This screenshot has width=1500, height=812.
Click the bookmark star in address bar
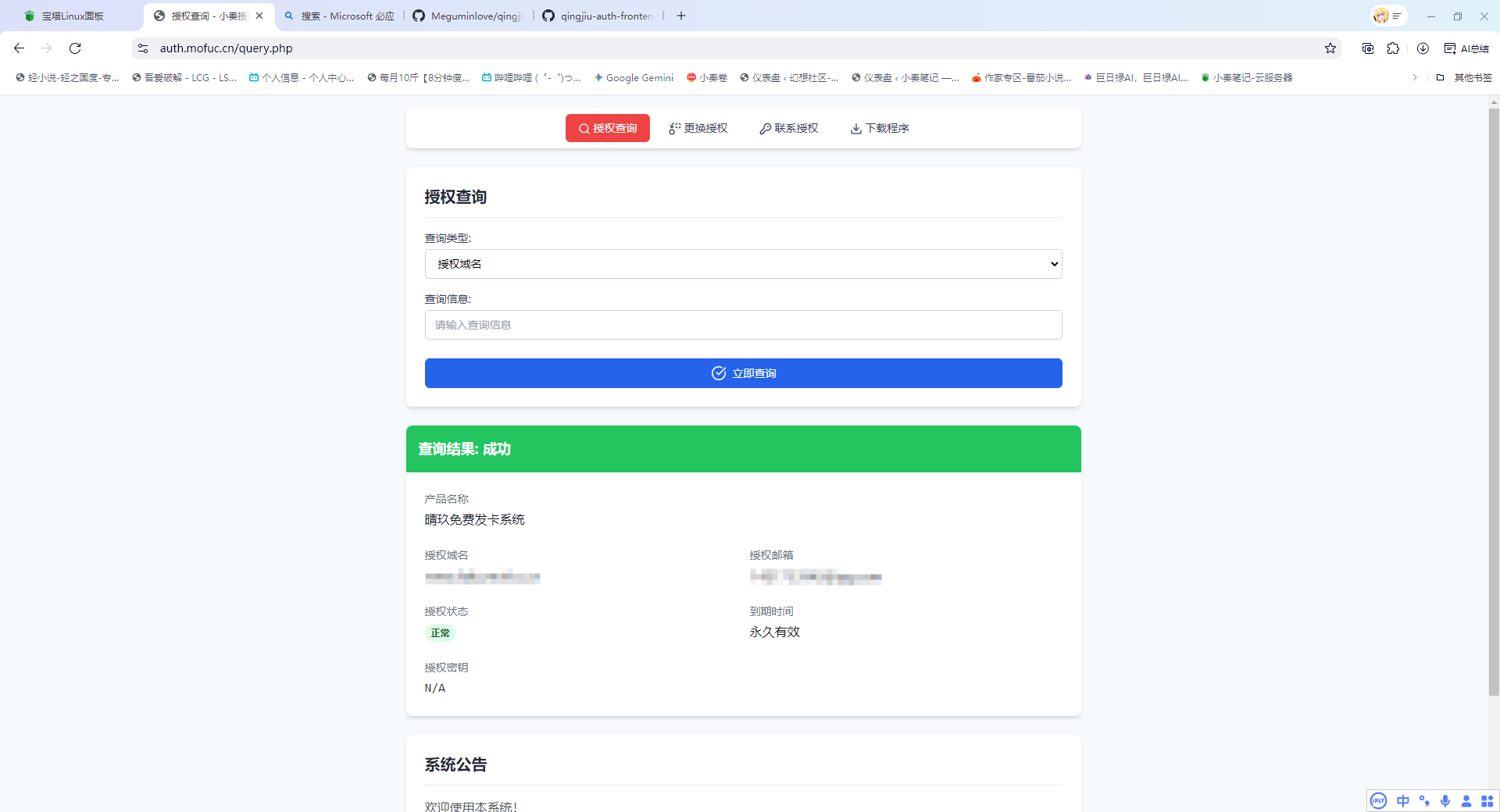point(1330,48)
